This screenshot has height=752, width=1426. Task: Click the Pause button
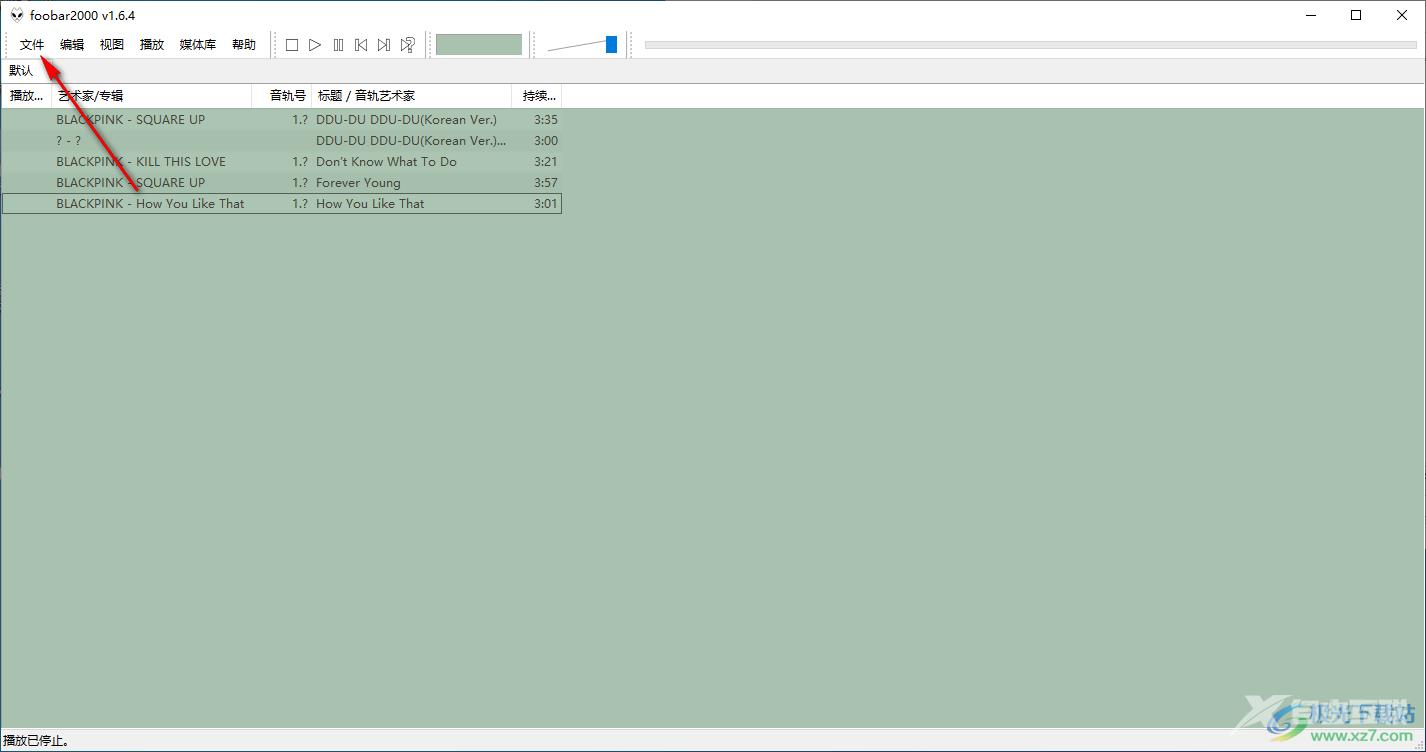(x=338, y=45)
